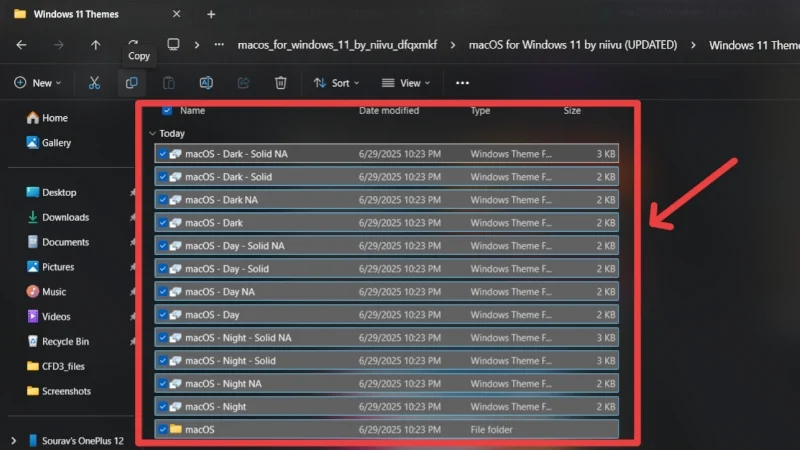Screen dimensions: 800x450
Task: Select macOS - Day file row
Action: [x=387, y=314]
